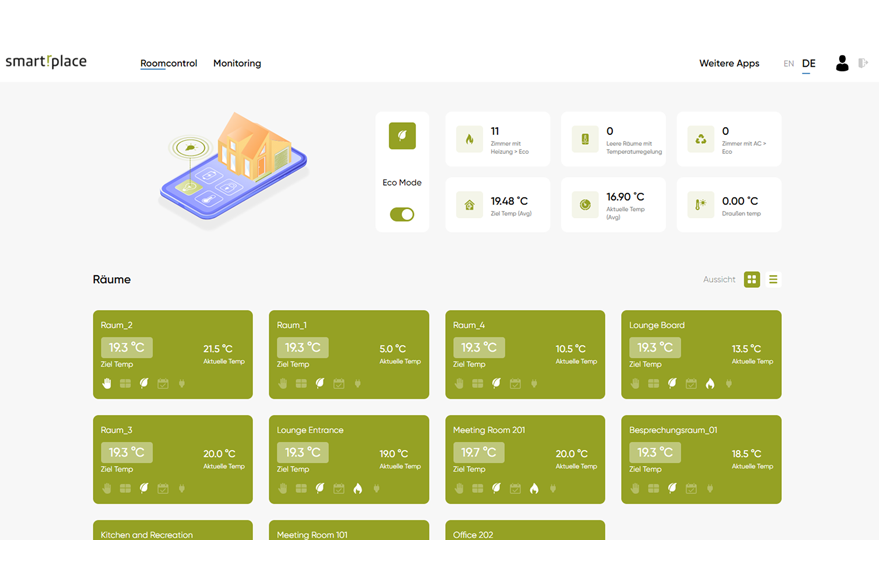Switch language to EN
The image size is (879, 586).
point(788,63)
